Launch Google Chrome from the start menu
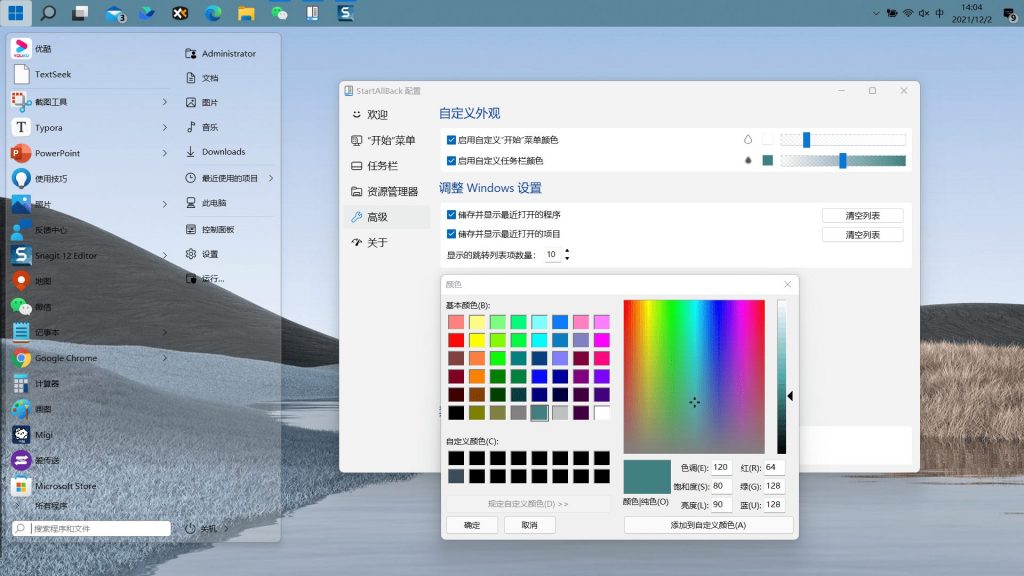Viewport: 1024px width, 576px height. (65, 358)
